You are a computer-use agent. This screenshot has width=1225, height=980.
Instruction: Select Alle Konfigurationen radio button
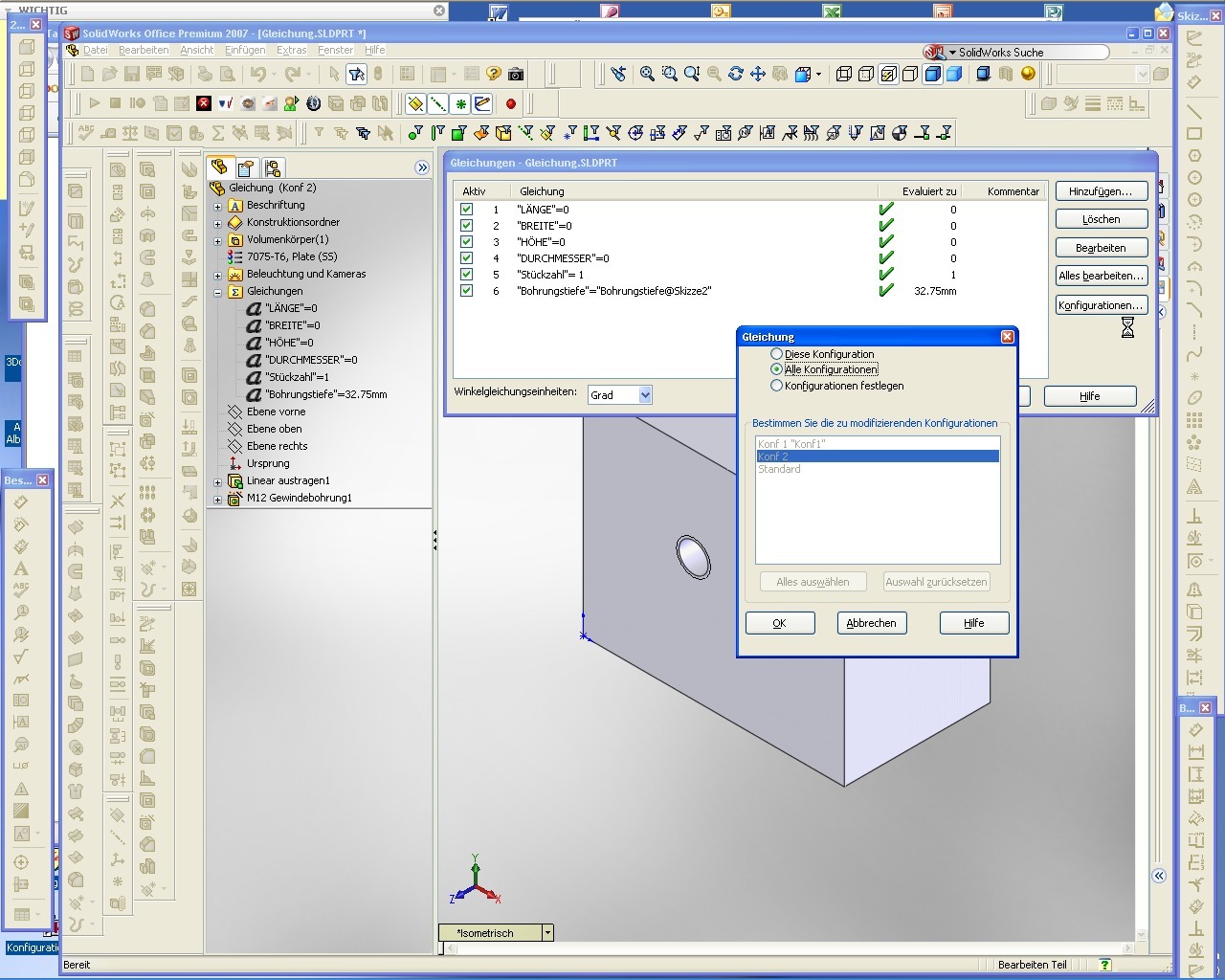tap(776, 369)
